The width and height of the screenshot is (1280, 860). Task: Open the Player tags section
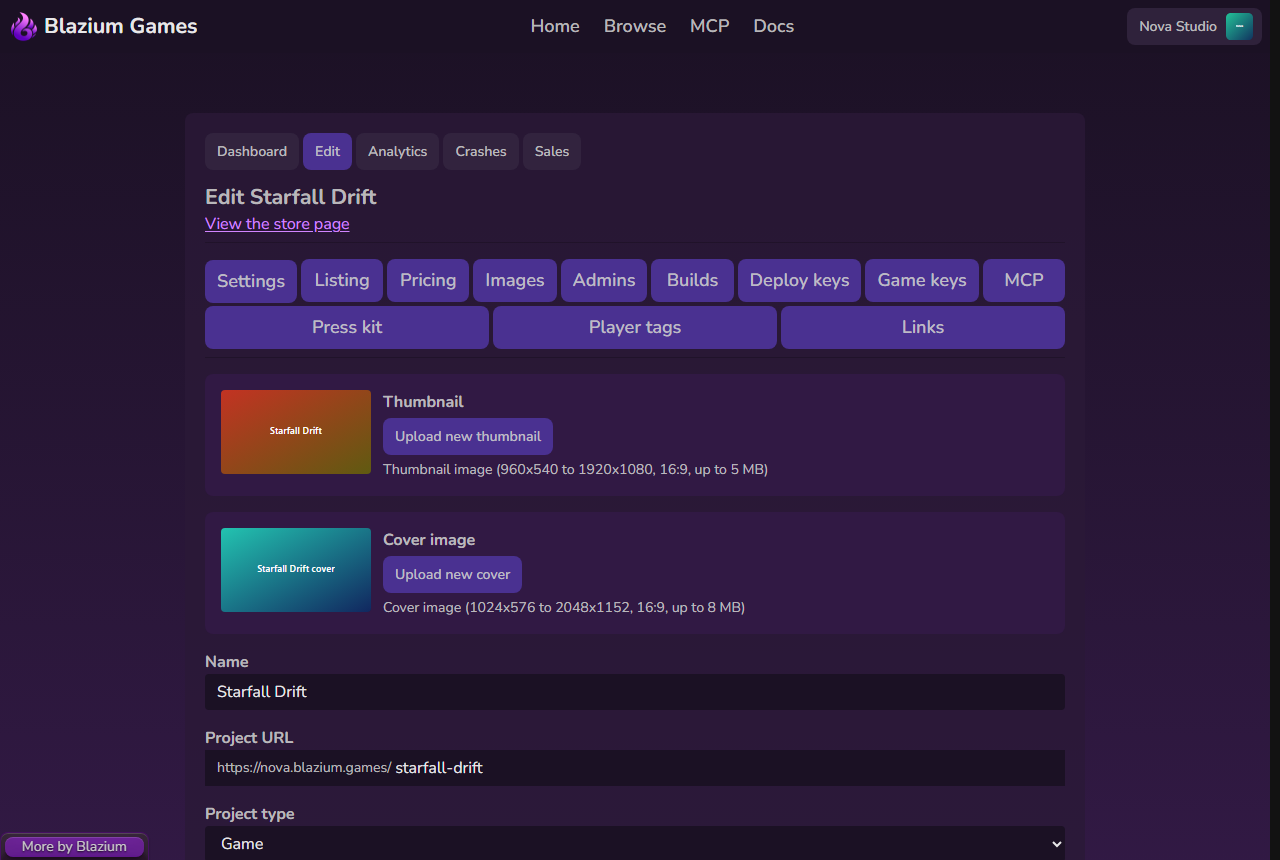coord(635,327)
